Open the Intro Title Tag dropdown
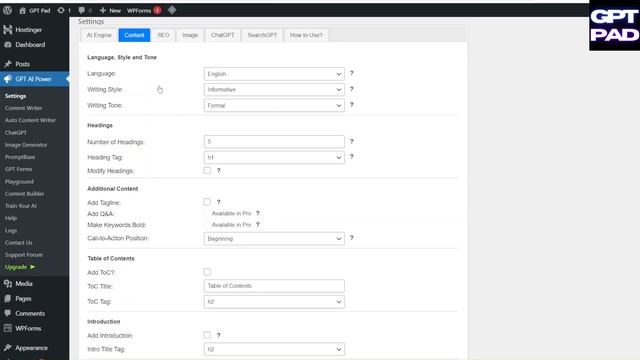Image resolution: width=640 pixels, height=360 pixels. tap(274, 349)
